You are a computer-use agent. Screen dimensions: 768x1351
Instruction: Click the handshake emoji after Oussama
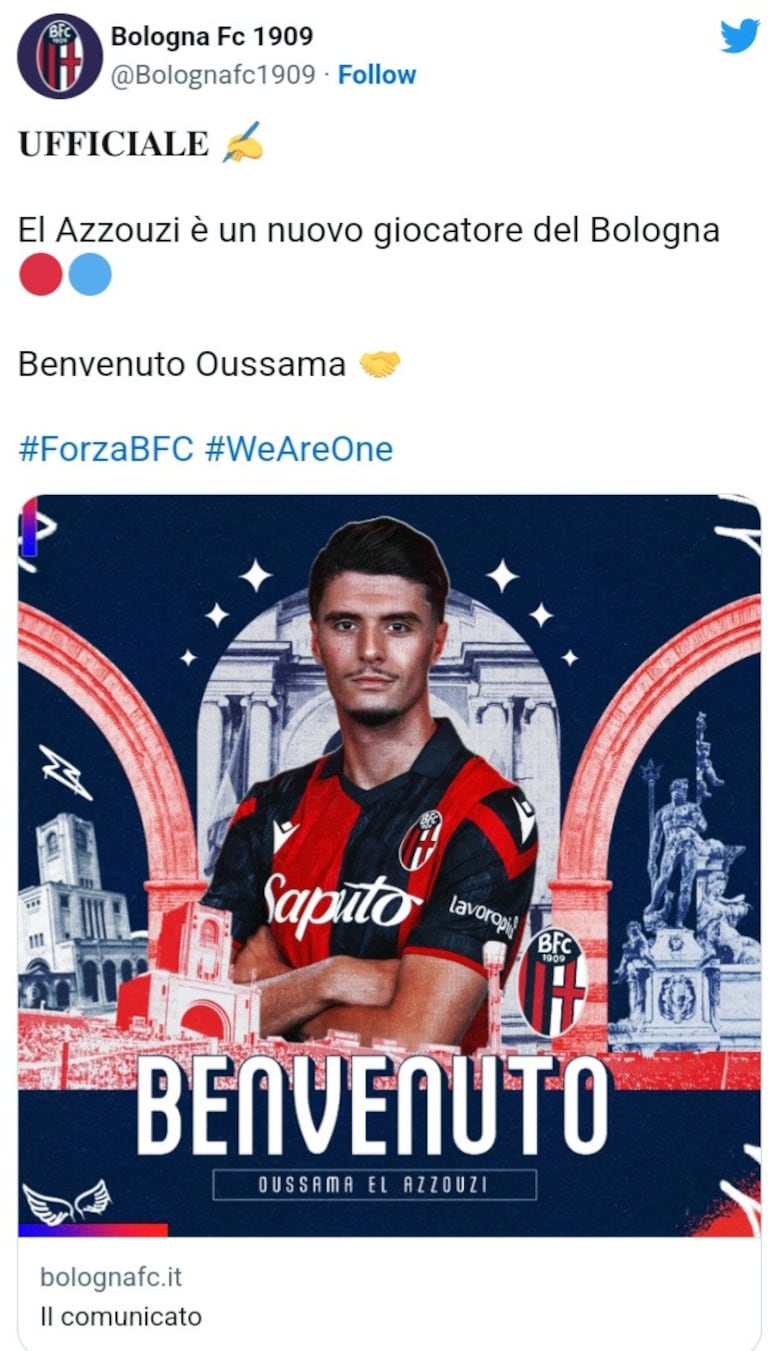[379, 365]
